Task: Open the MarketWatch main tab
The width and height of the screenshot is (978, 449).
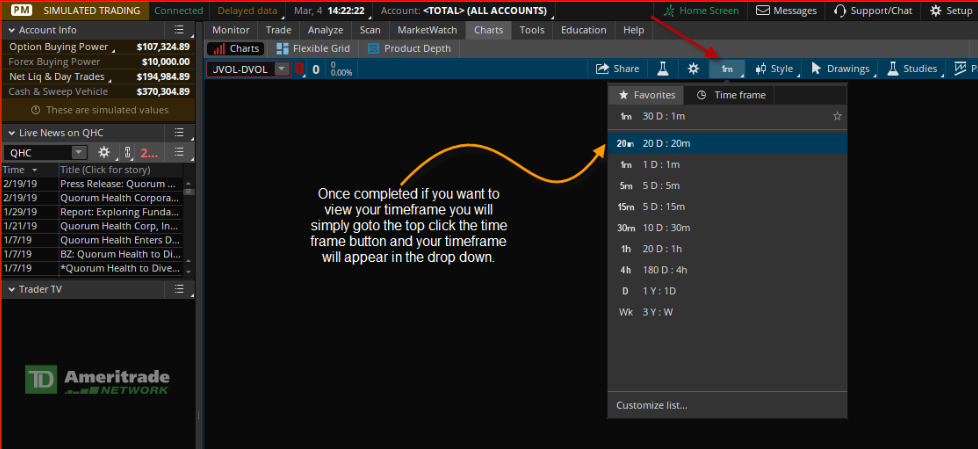Action: (x=427, y=30)
